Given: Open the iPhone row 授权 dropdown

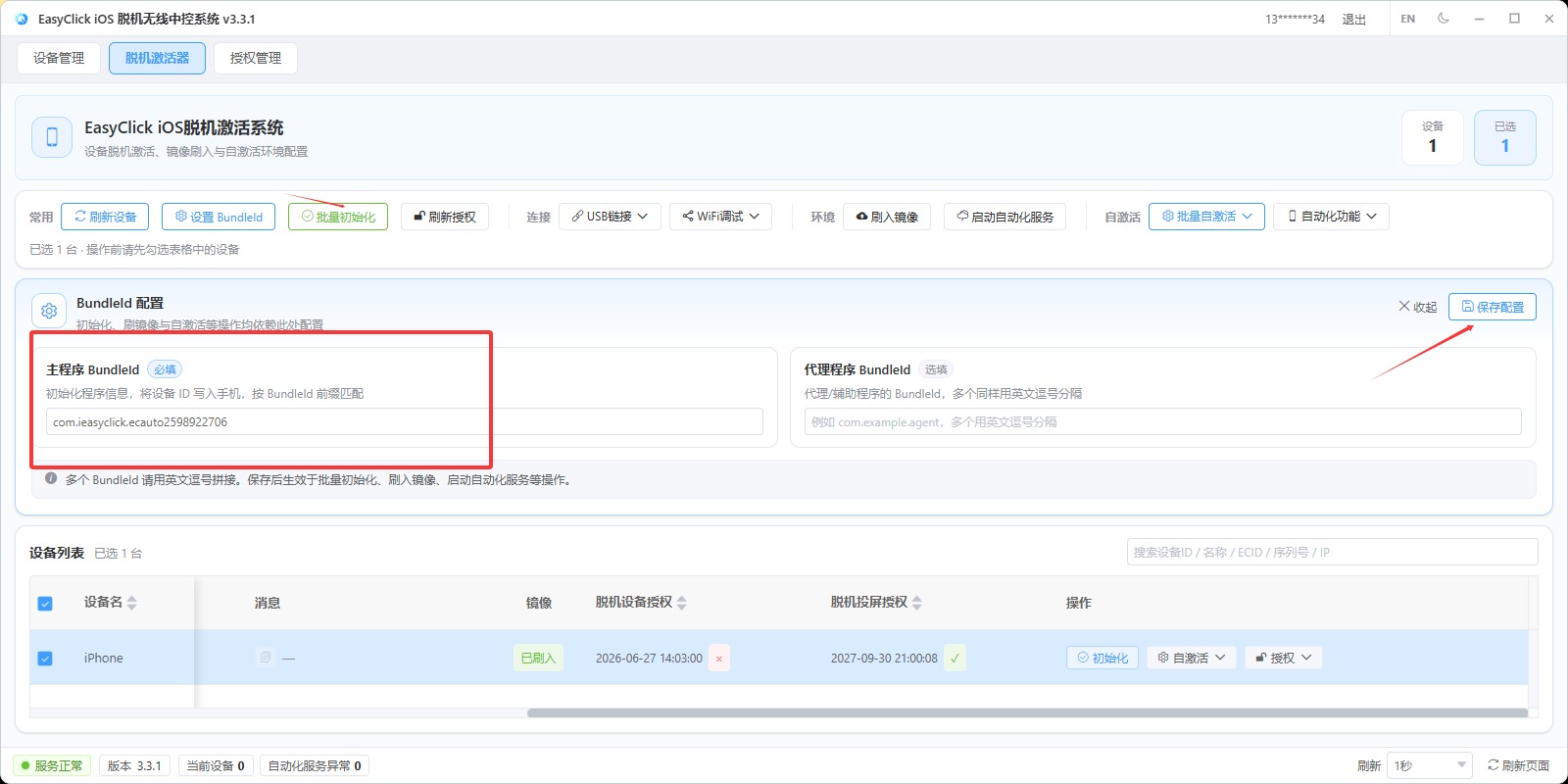Looking at the screenshot, I should tap(1284, 658).
